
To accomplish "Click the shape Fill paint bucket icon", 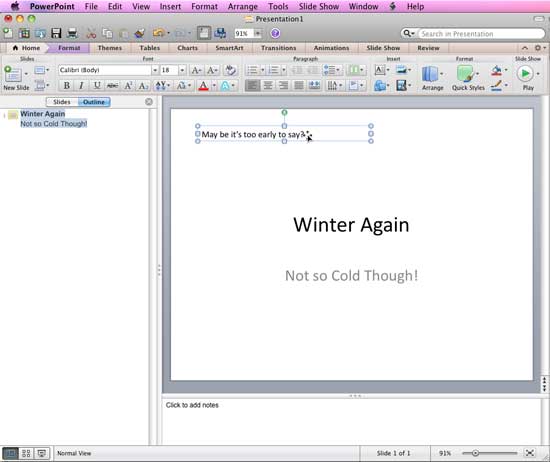I will 496,71.
